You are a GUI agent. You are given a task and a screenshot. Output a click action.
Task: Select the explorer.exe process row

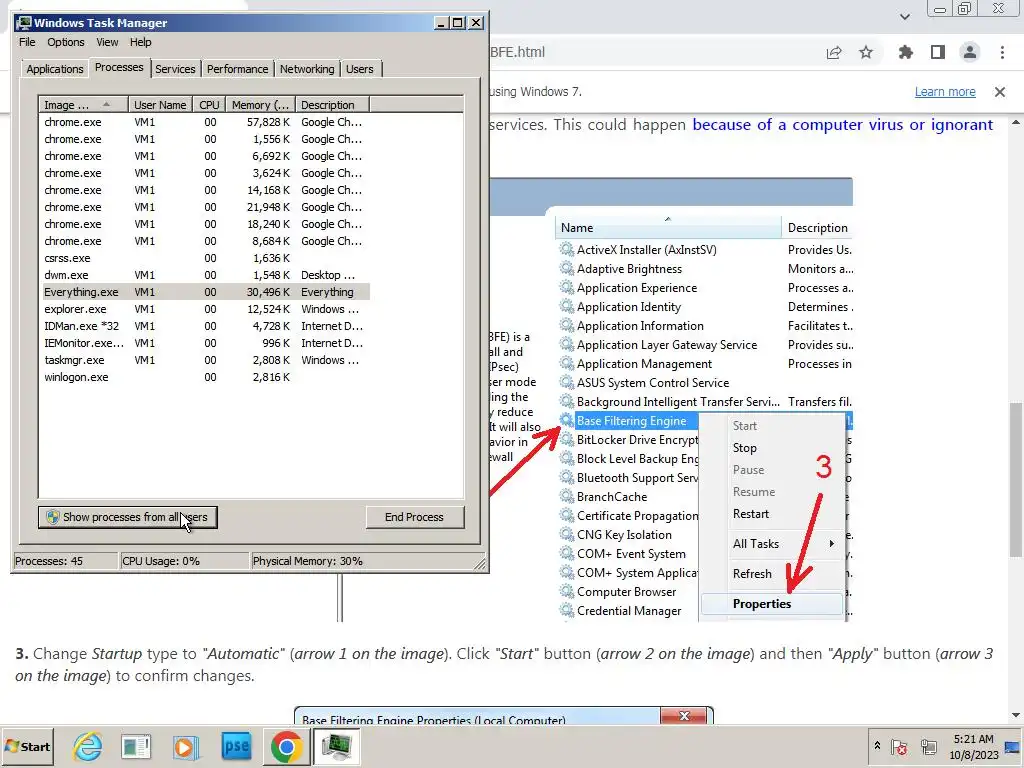click(205, 309)
